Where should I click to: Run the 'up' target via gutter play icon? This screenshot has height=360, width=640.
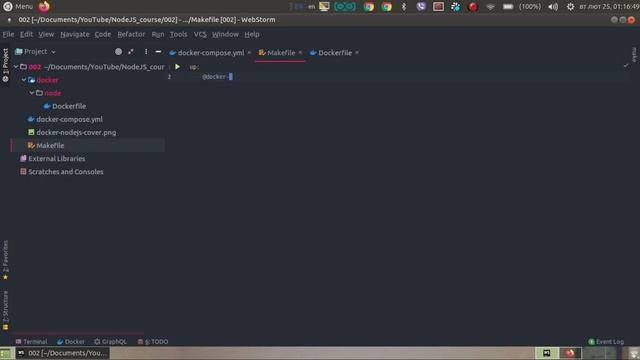[178, 67]
